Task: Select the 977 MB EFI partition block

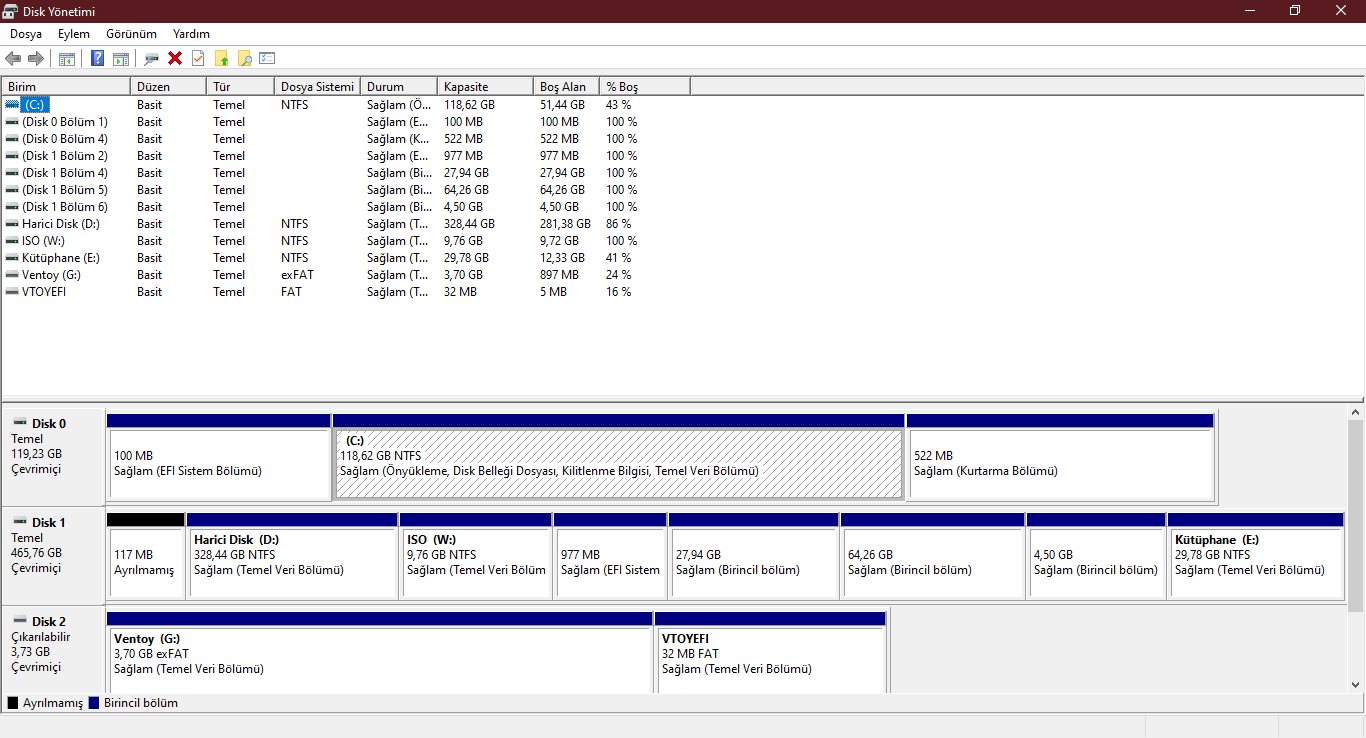Action: point(610,556)
